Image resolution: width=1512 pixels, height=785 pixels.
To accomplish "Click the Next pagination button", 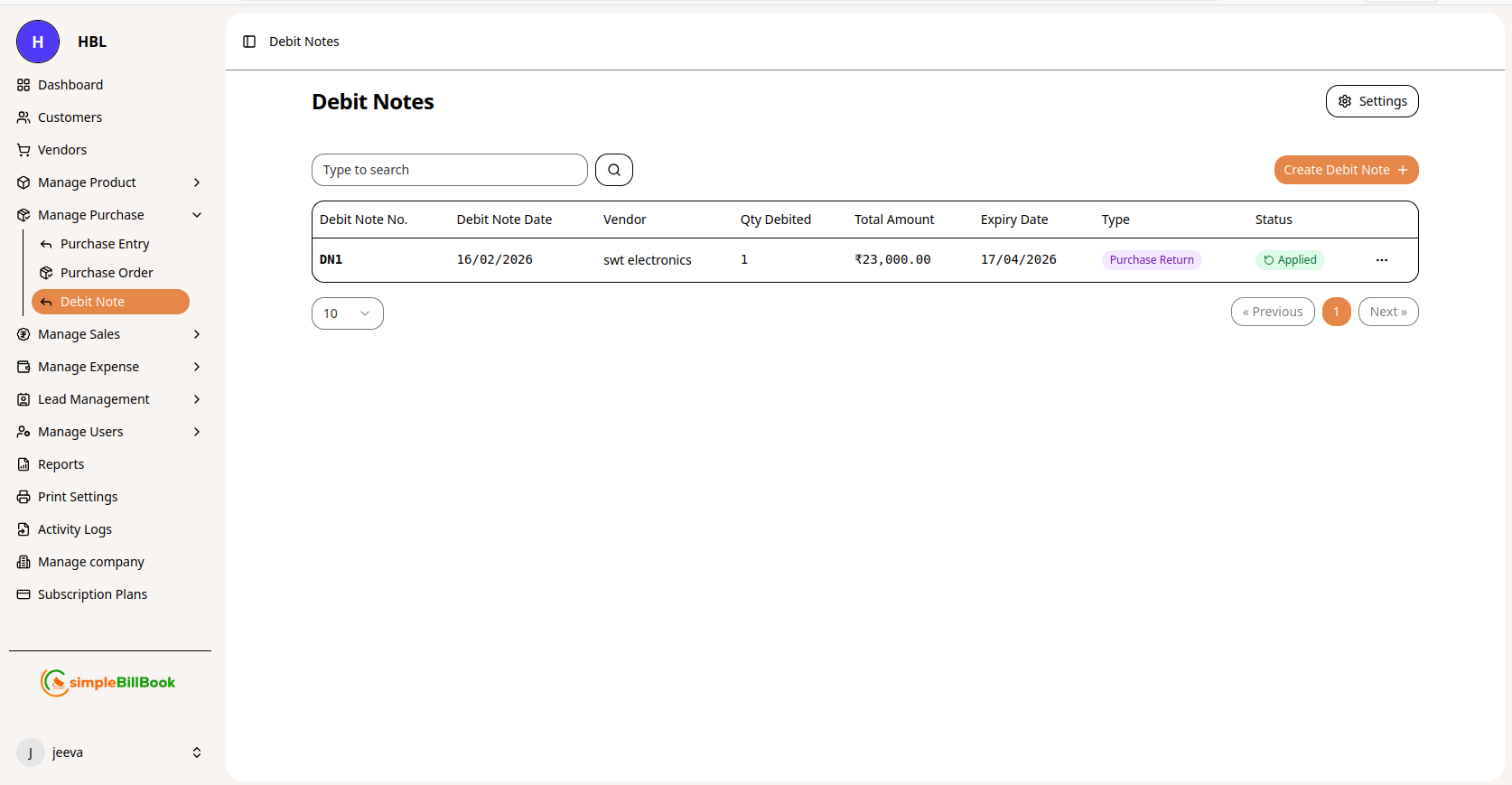I will click(x=1387, y=312).
